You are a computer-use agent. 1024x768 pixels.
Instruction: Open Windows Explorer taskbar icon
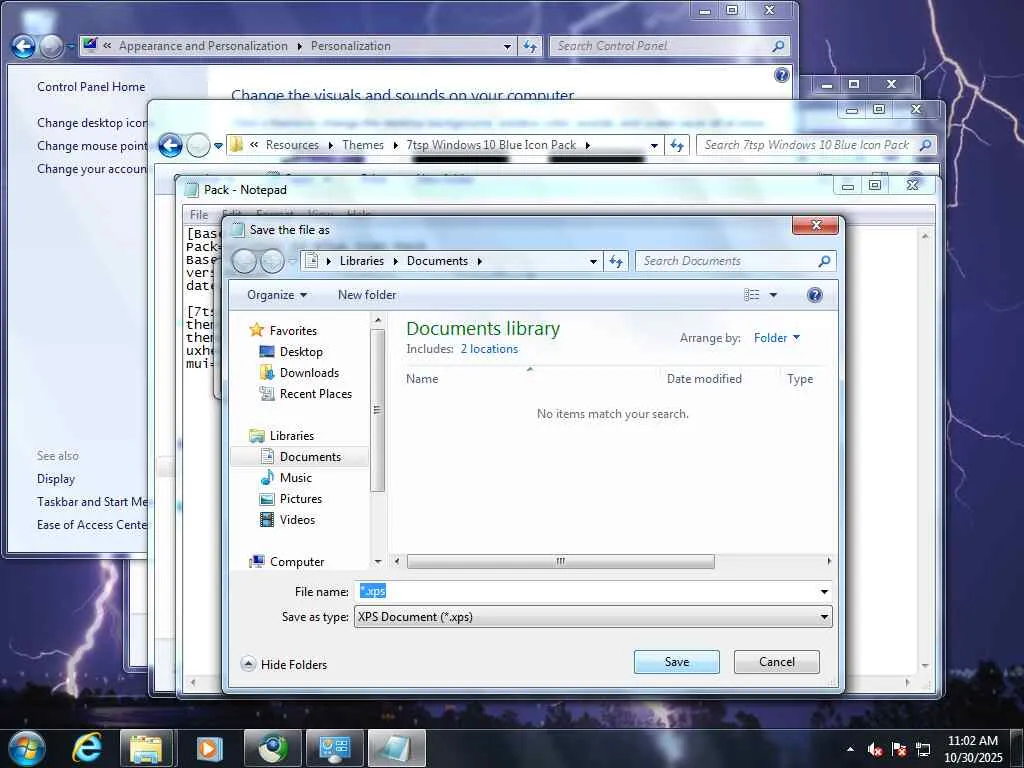(147, 749)
